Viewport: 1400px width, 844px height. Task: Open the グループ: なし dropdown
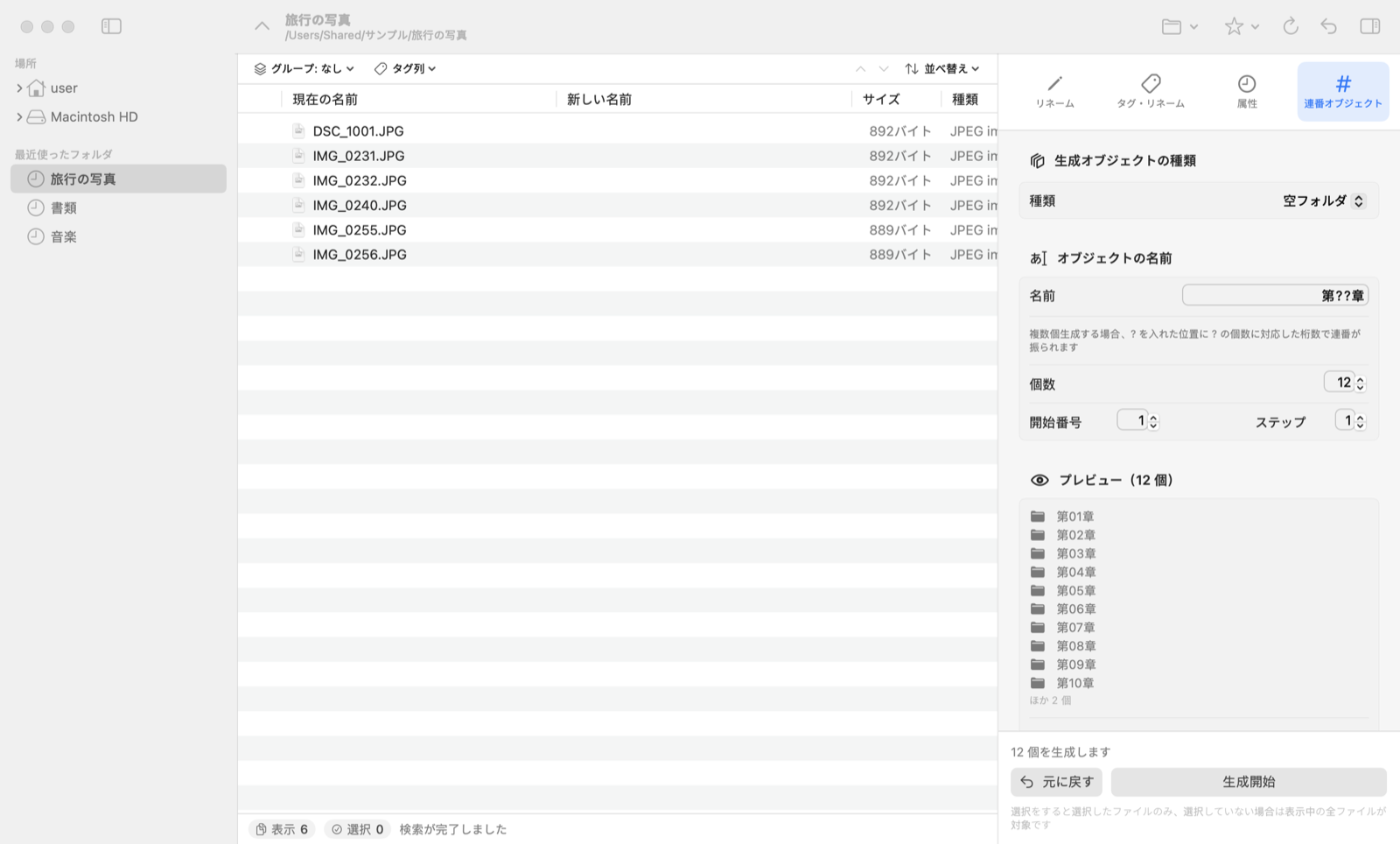tap(304, 68)
